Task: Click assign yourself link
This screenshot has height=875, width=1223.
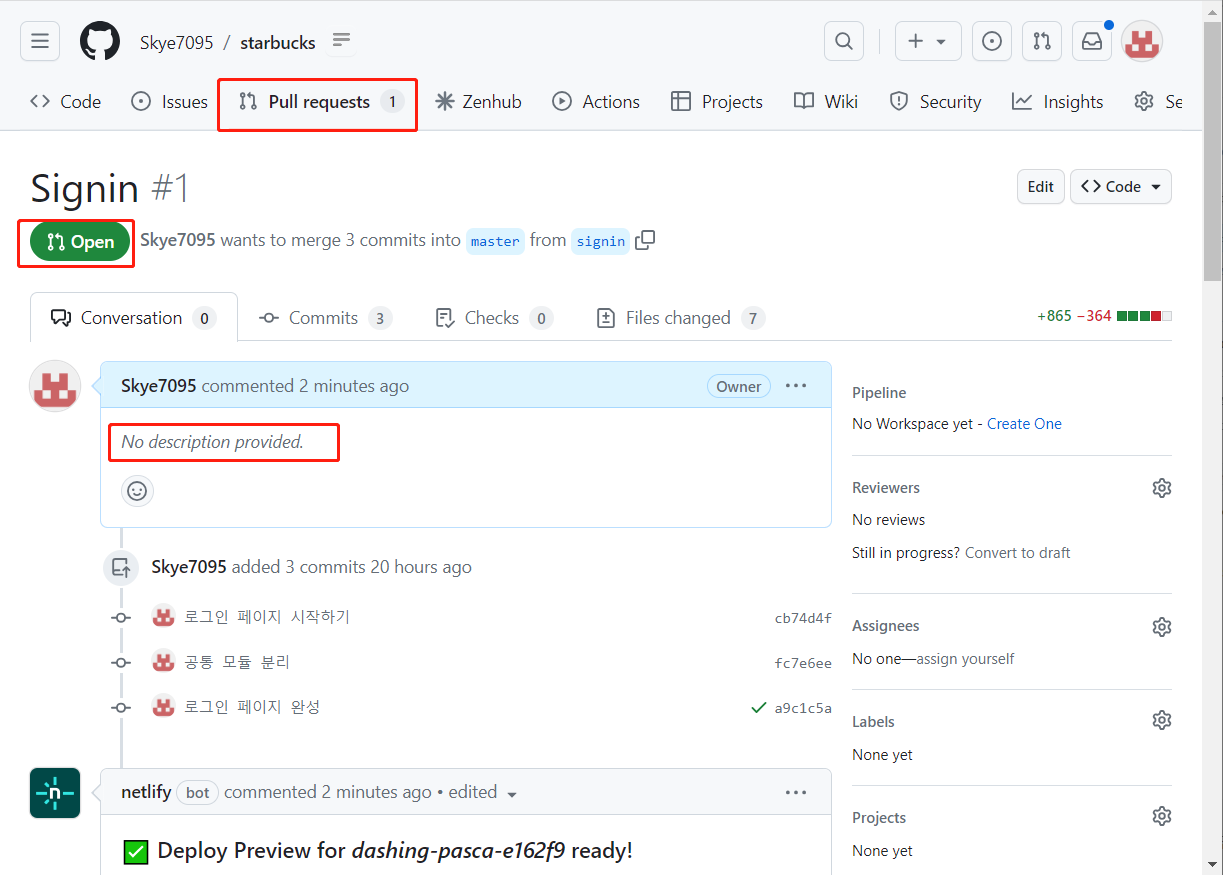Action: pos(965,659)
